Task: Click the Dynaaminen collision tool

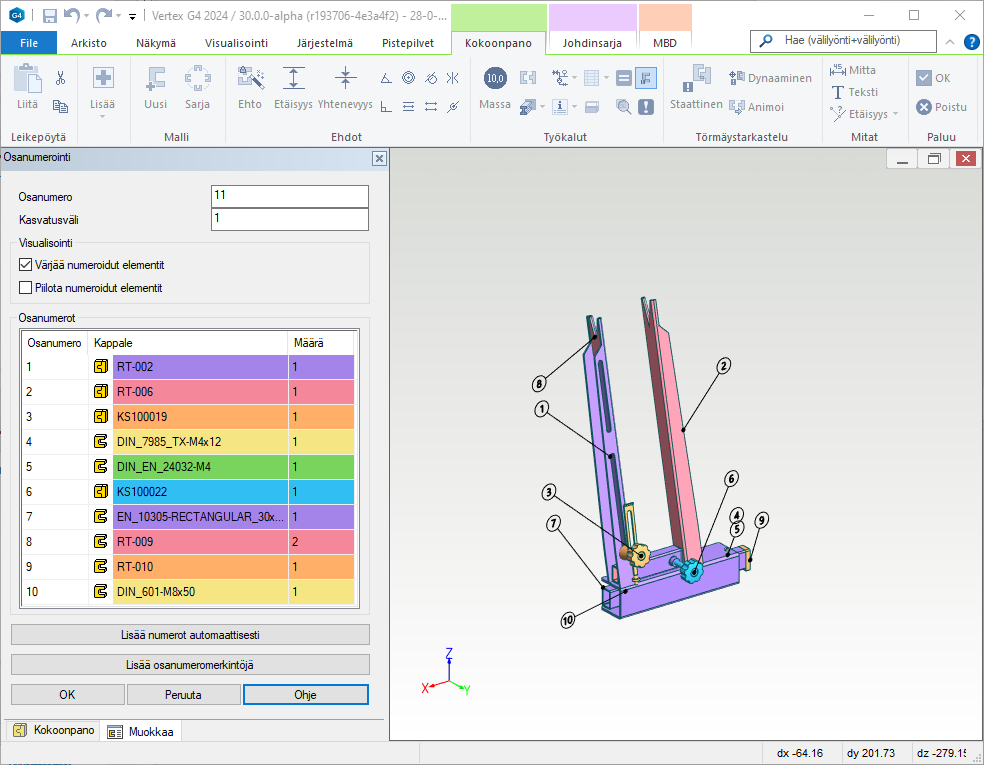Action: pyautogui.click(x=770, y=78)
